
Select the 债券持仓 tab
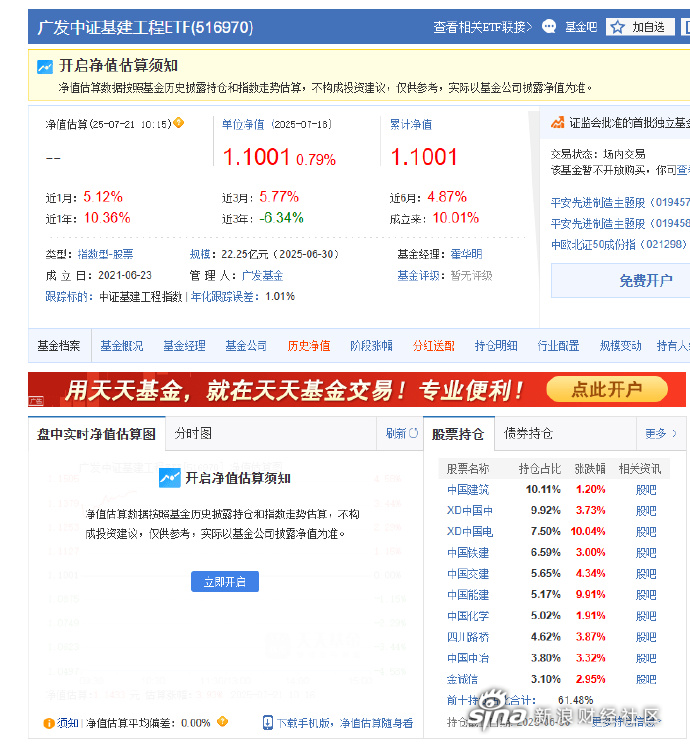click(528, 433)
